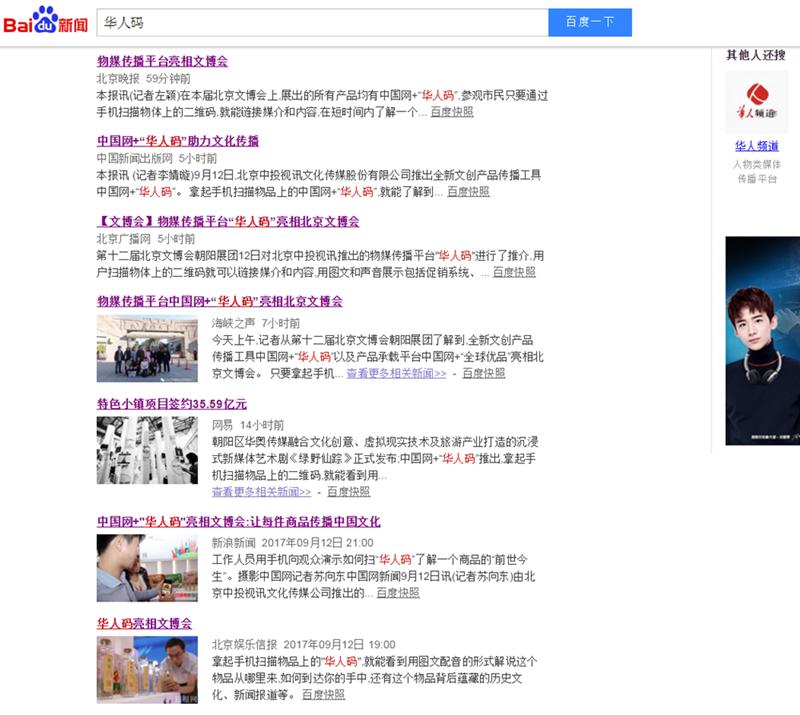Open headline 中国网+"华人码"助力文化传播
The width and height of the screenshot is (800, 715).
coord(178,141)
